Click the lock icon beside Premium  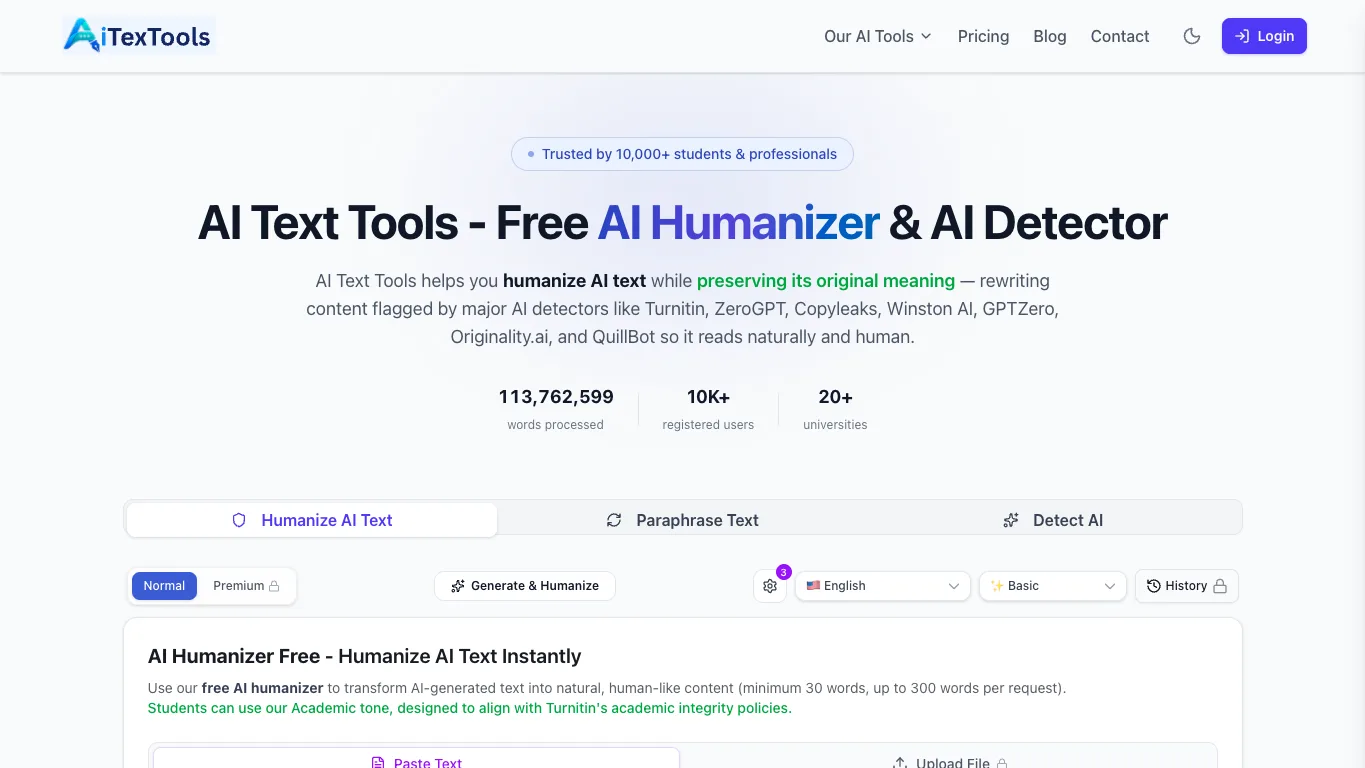pyautogui.click(x=274, y=586)
